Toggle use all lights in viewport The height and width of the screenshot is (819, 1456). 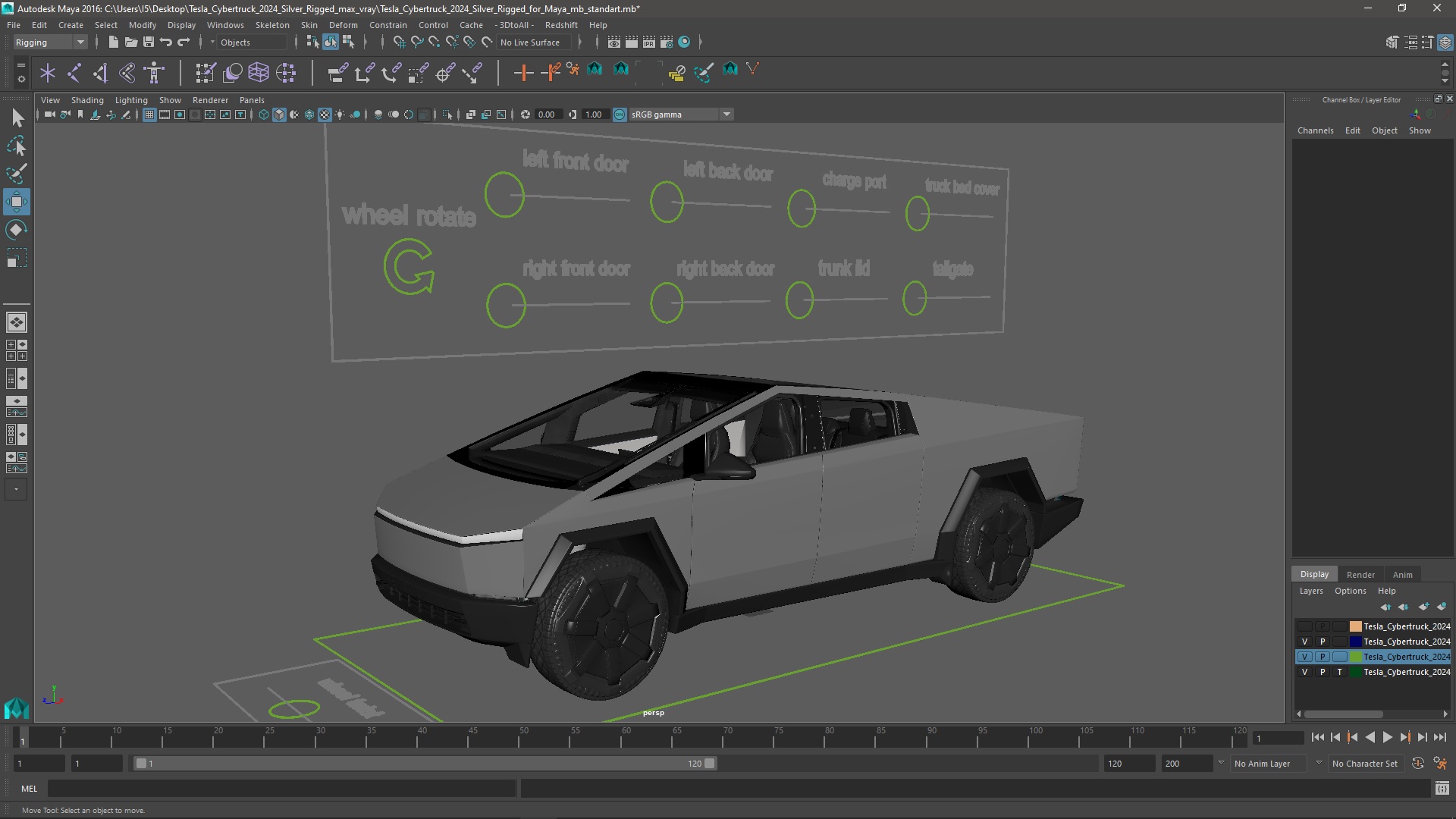[x=340, y=115]
